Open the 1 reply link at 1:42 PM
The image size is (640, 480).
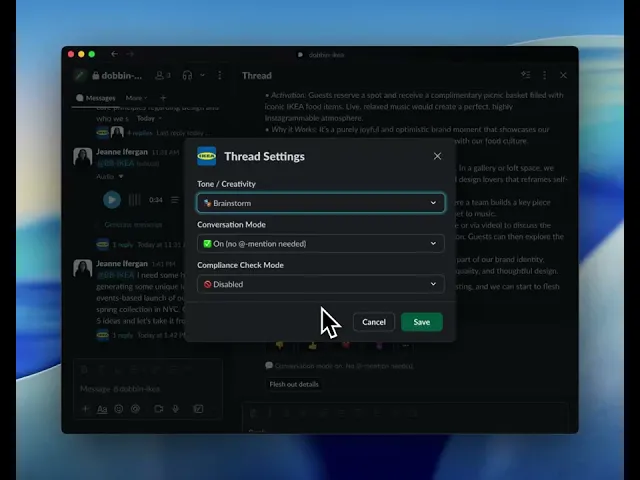[x=122, y=335]
